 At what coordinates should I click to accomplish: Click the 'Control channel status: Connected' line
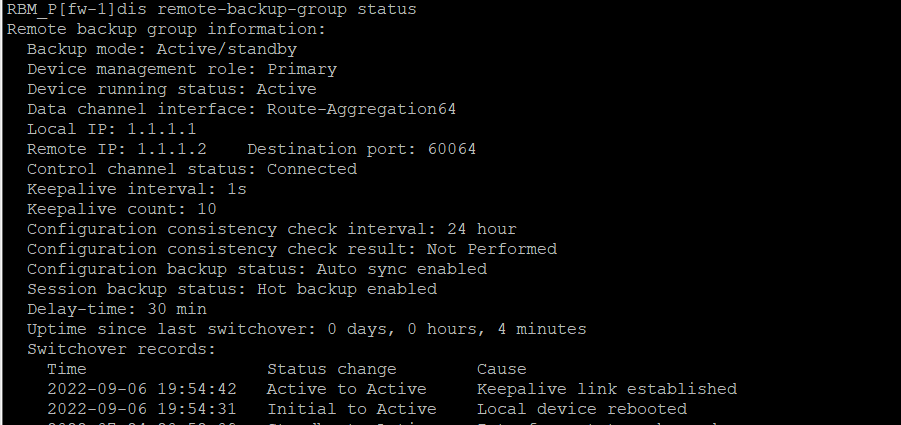(x=191, y=169)
